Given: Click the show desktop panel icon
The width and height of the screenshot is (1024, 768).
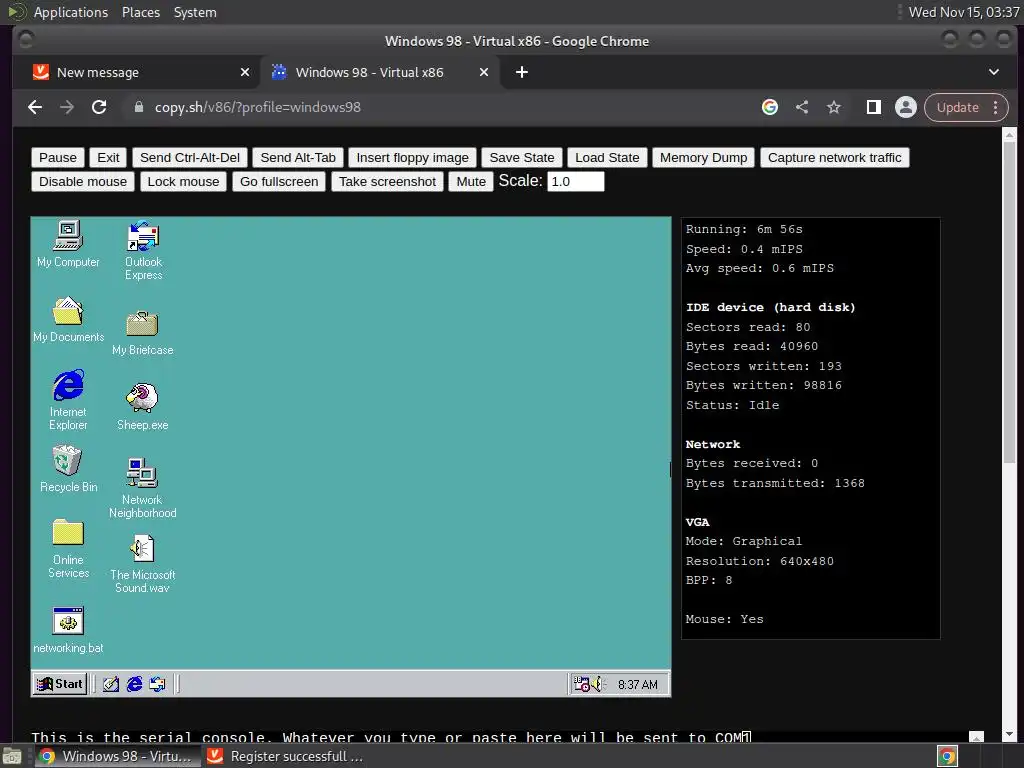Looking at the screenshot, I should coord(12,756).
